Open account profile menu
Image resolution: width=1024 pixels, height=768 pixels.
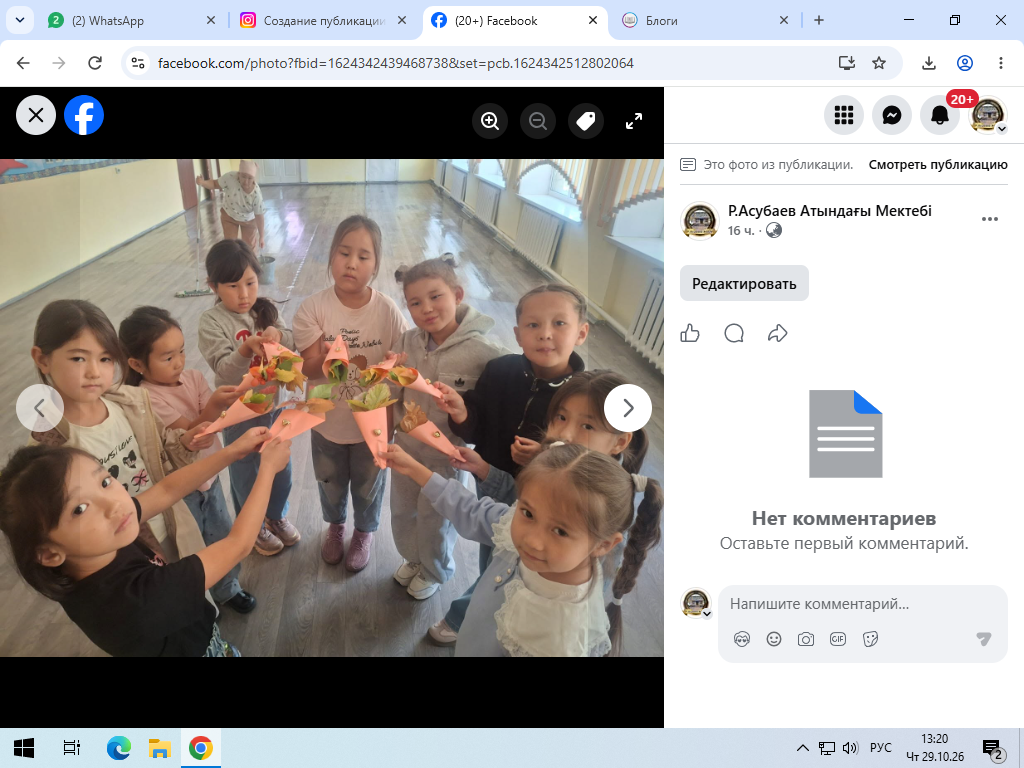click(988, 116)
